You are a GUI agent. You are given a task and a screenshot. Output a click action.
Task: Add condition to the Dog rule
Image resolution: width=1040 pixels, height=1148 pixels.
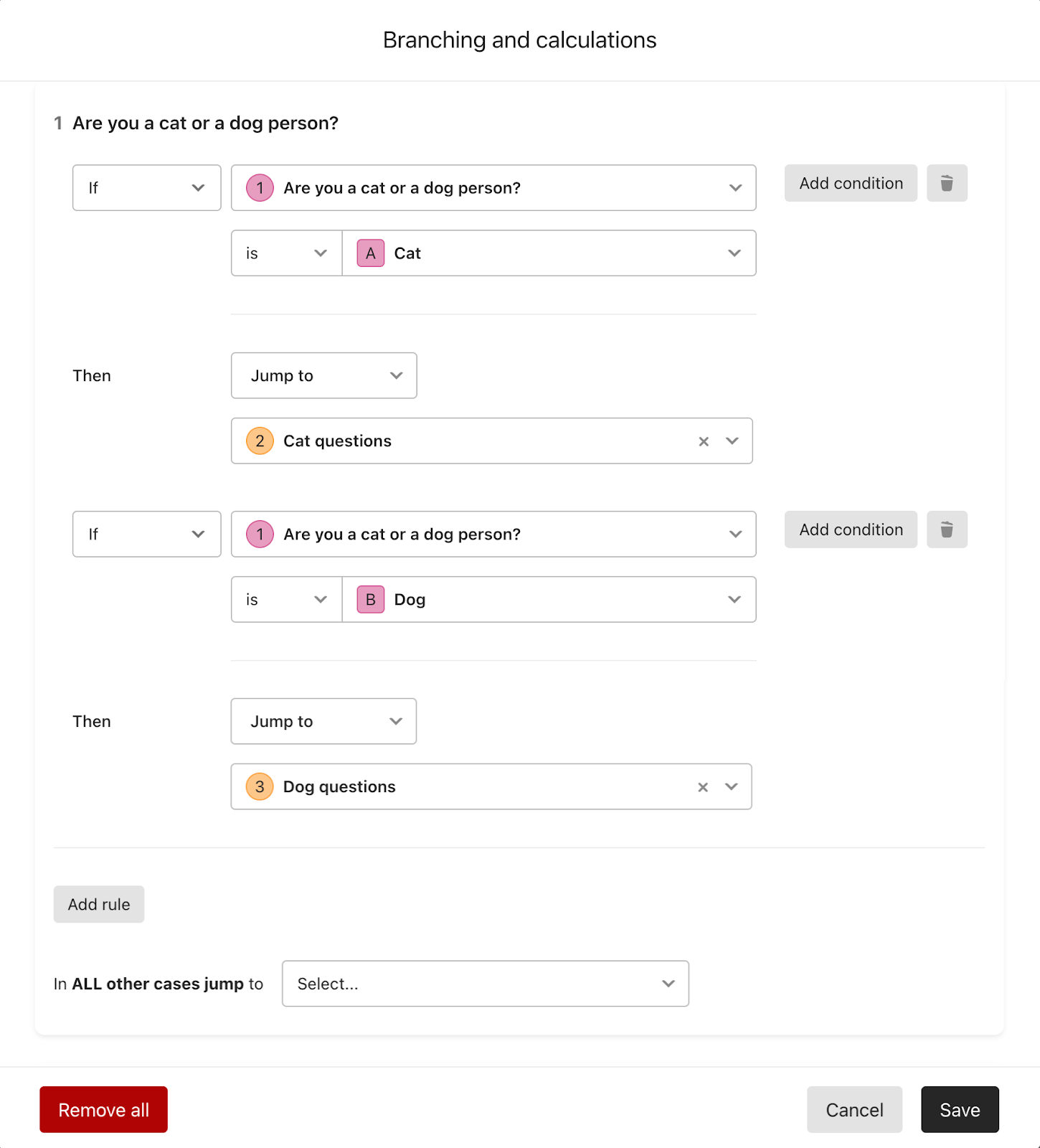click(851, 530)
